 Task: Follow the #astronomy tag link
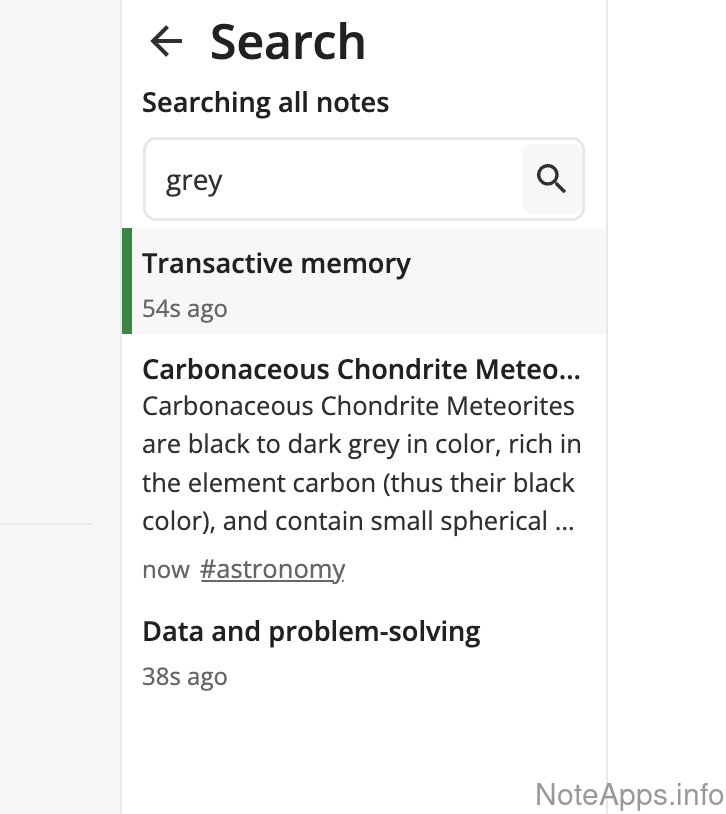272,570
